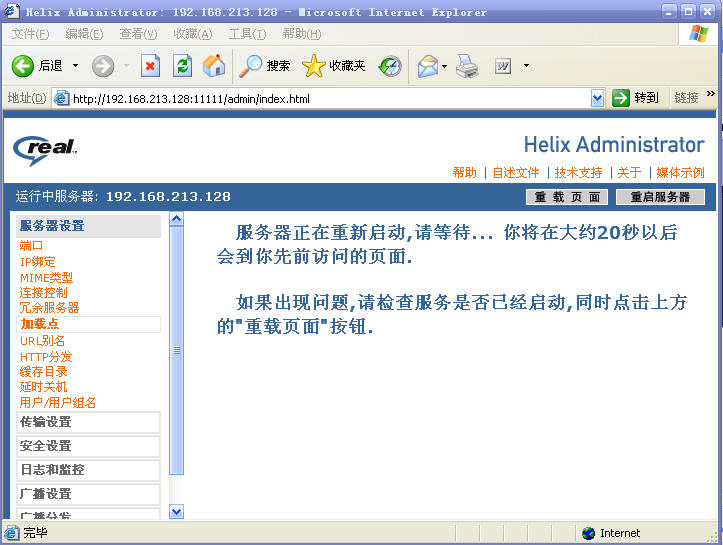The width and height of the screenshot is (723, 545).
Task: Expand the Edit with Word dropdown arrow
Action: pyautogui.click(x=526, y=66)
